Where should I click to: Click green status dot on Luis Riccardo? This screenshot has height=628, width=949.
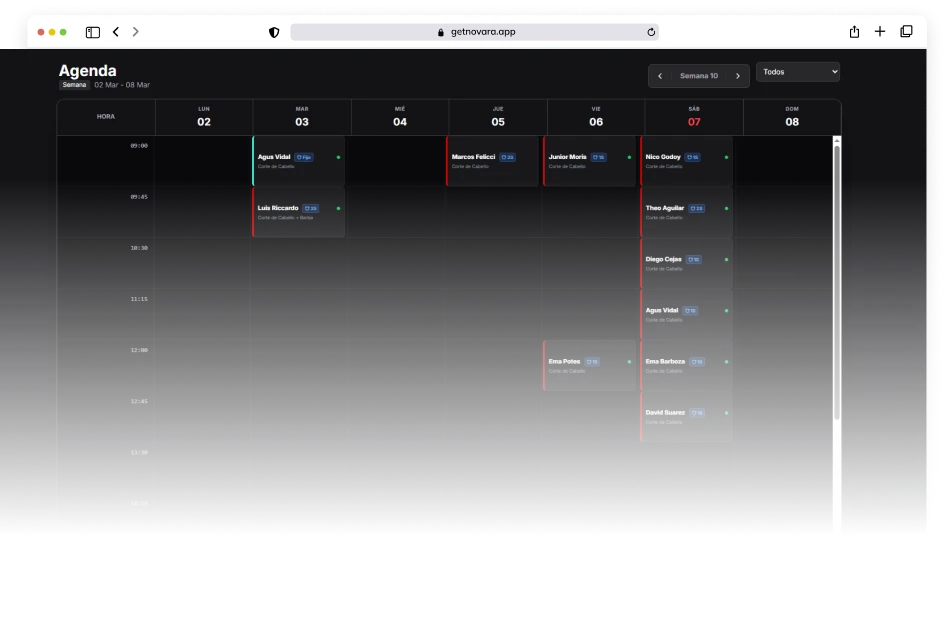click(x=338, y=208)
